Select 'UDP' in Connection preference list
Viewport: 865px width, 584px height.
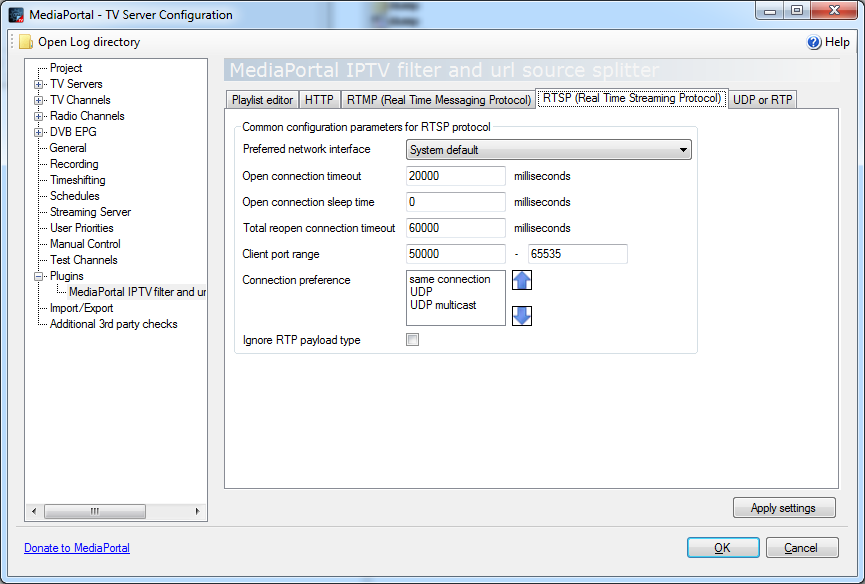(x=421, y=292)
